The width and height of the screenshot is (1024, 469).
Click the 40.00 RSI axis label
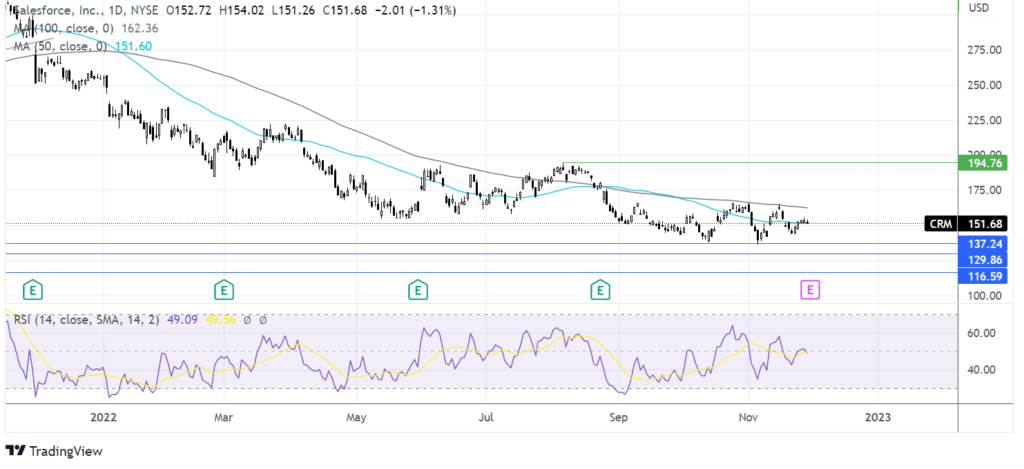click(x=982, y=370)
